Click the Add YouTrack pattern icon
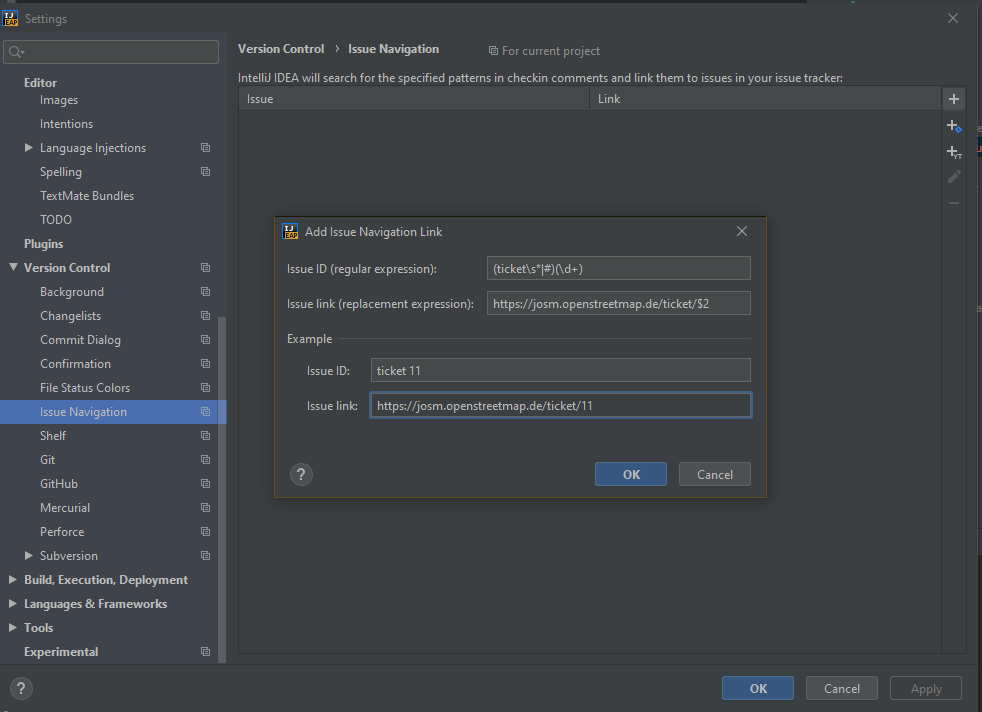This screenshot has width=982, height=712. coord(954,152)
